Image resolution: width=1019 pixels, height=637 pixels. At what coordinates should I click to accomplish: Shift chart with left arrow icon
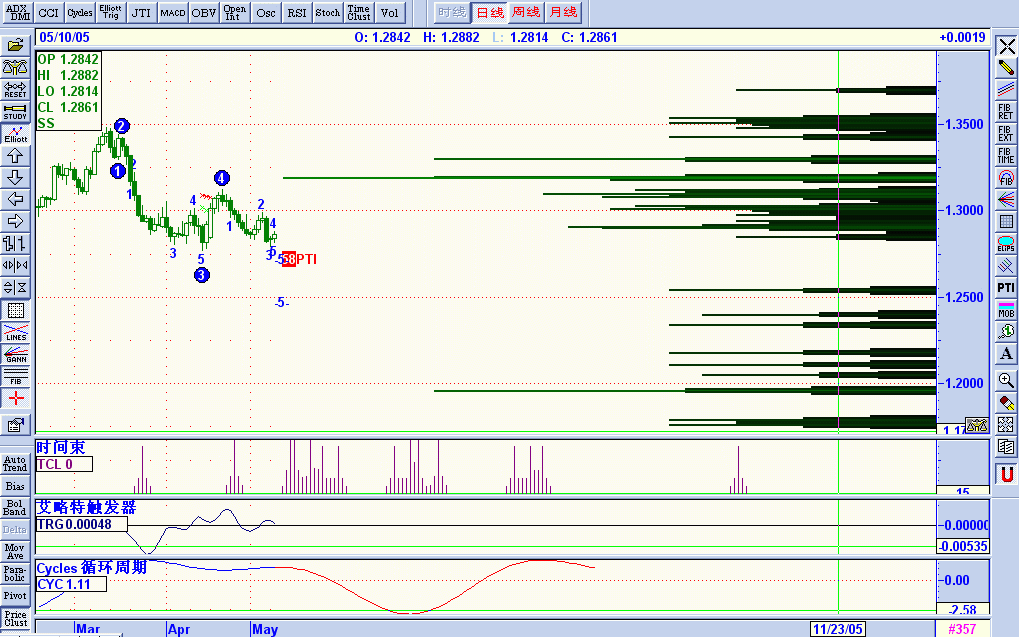pyautogui.click(x=16, y=200)
